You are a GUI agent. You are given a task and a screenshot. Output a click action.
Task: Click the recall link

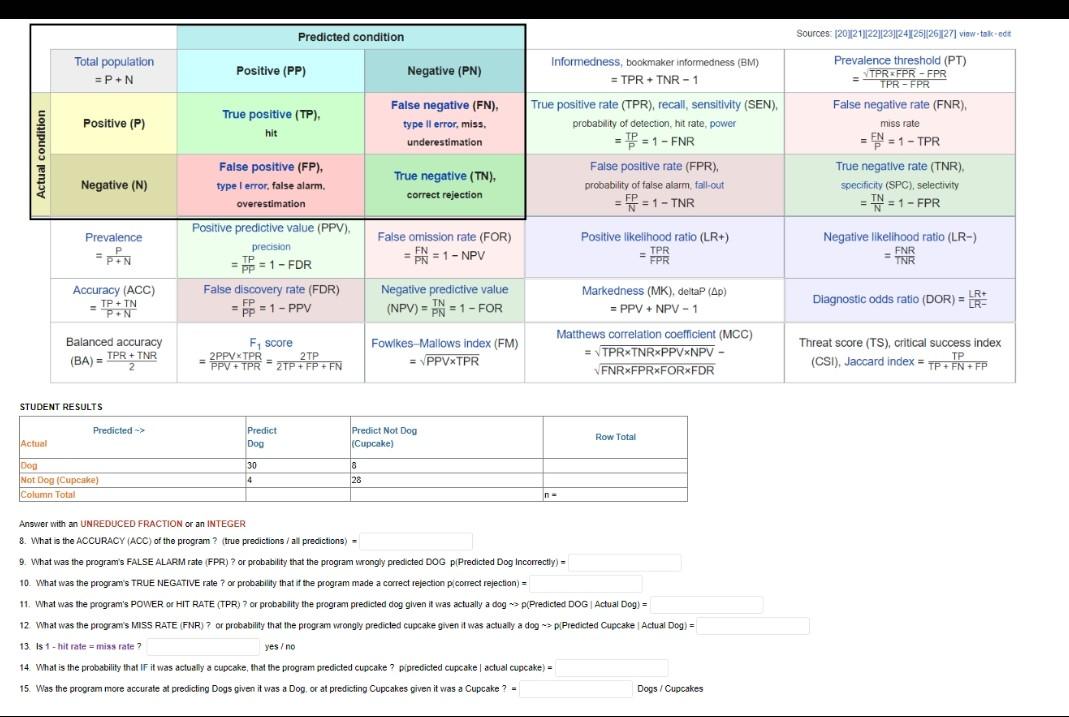(672, 104)
